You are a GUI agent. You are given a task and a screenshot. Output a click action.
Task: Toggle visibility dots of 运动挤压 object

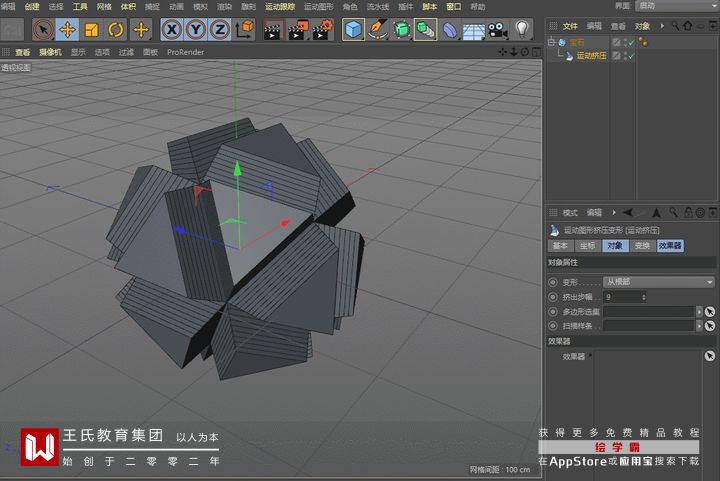click(x=625, y=56)
